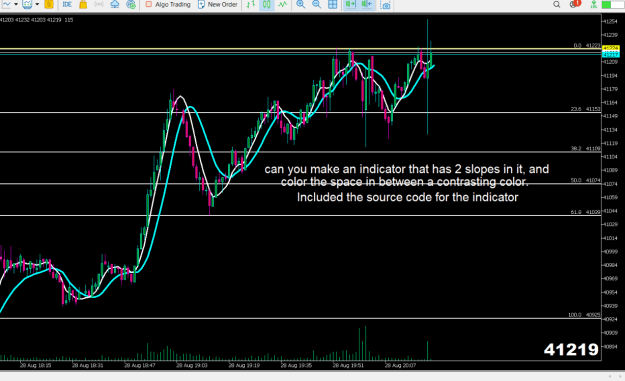Click the '28 Aug 19:51' time axis label
Screen dimensions: 625x381
click(349, 365)
